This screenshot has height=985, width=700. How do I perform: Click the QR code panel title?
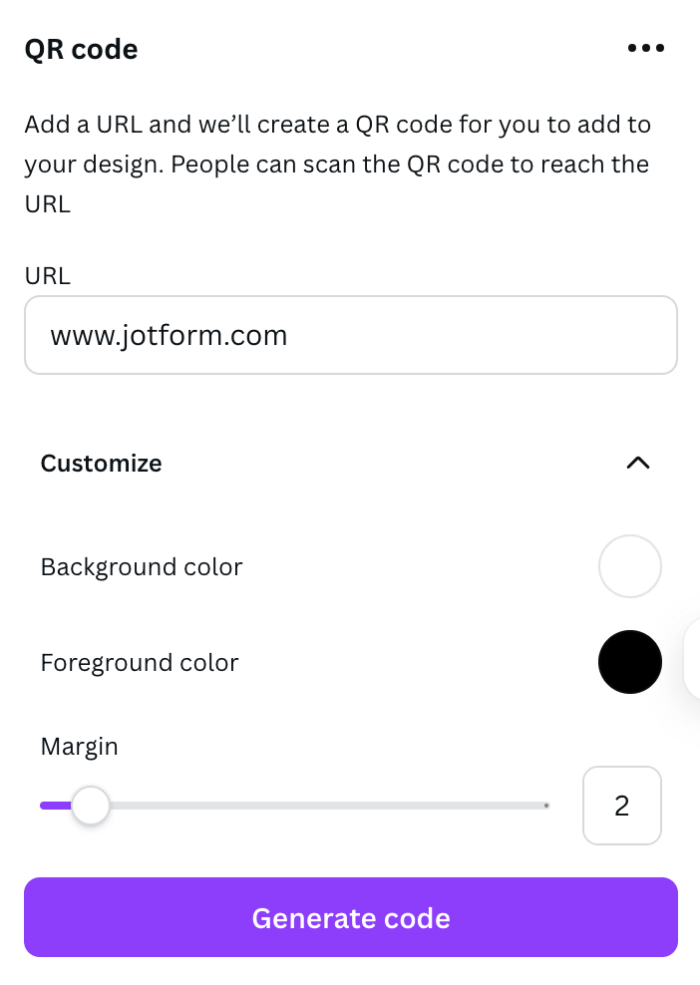pos(81,48)
